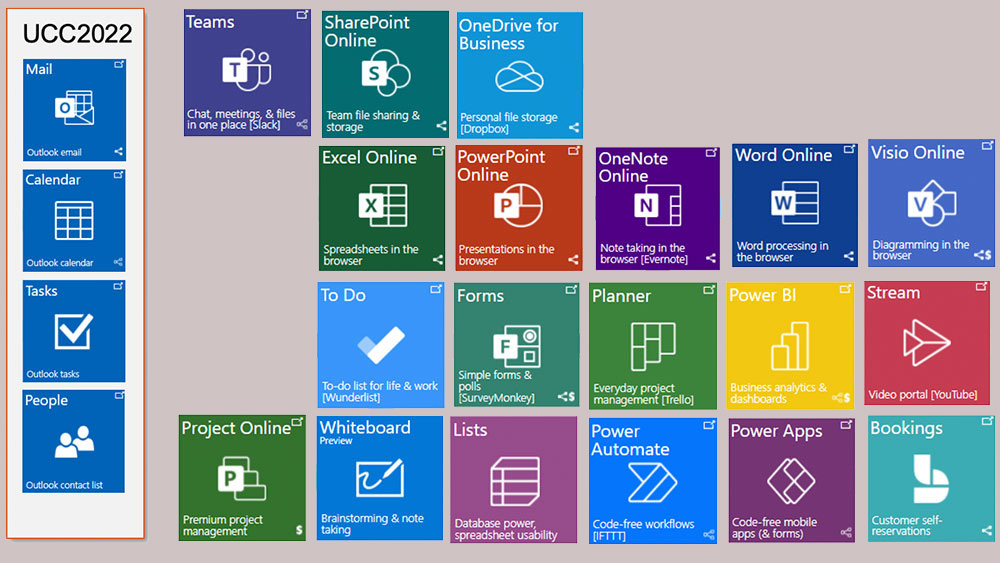Image resolution: width=1000 pixels, height=563 pixels.
Task: Click the PowerPoint Online icon
Action: 518,207
